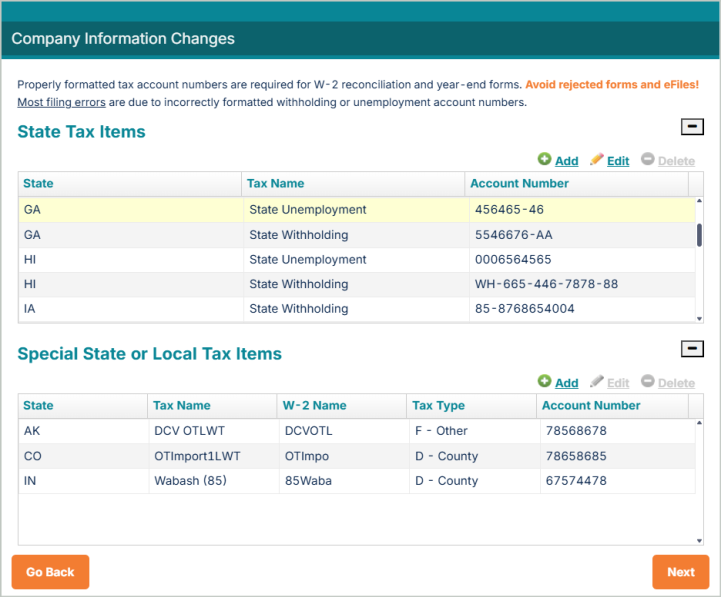Viewport: 721px width, 597px height.
Task: Click the Delete icon in Special Tax Items
Action: click(x=648, y=382)
